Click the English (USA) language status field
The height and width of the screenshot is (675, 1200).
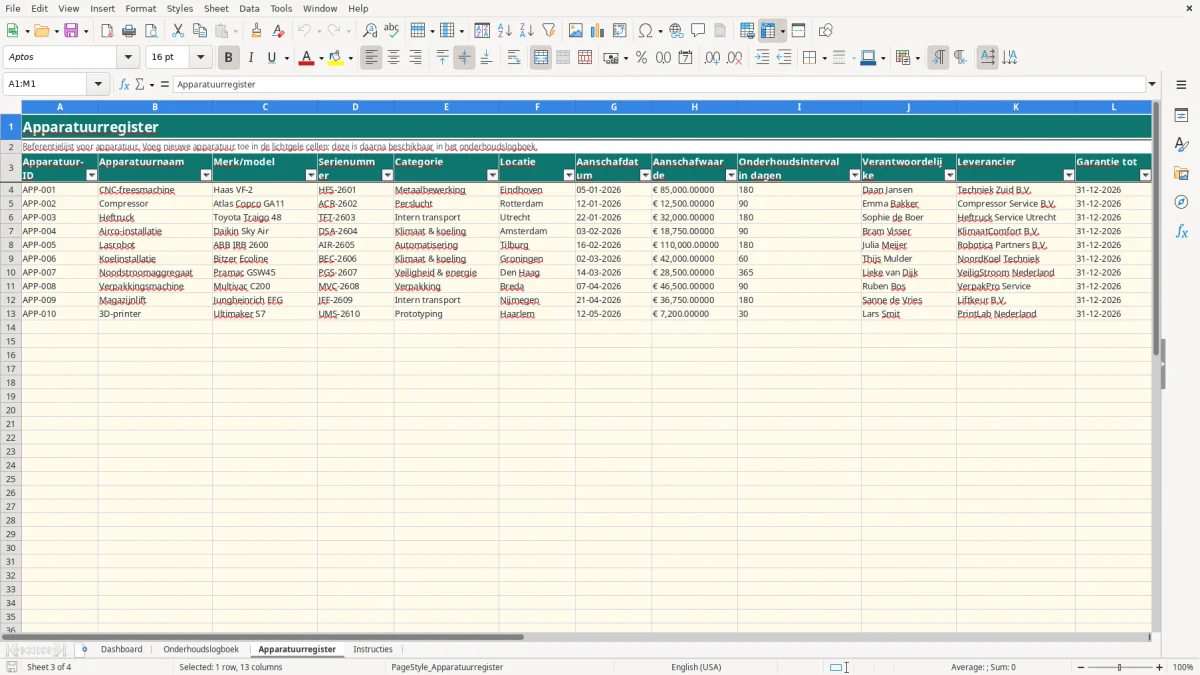pos(696,667)
